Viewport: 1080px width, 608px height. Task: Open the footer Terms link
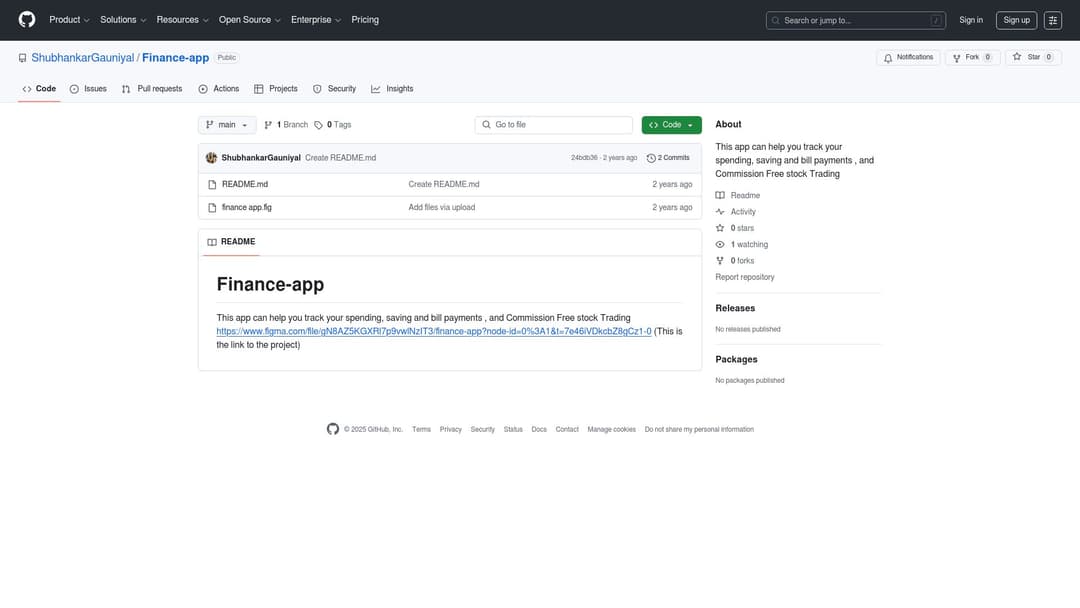(422, 430)
